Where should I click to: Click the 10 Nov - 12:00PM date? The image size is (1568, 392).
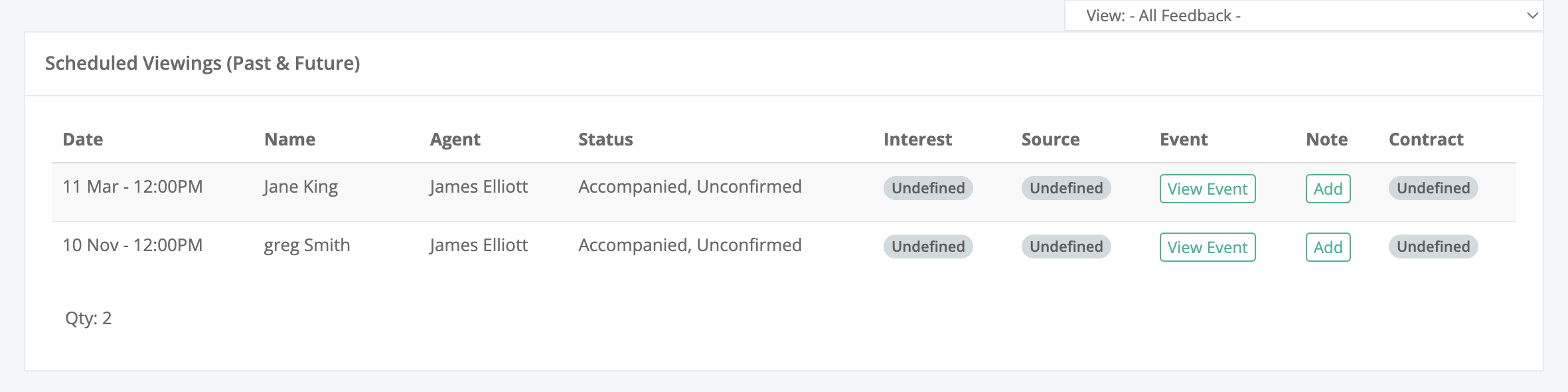coord(133,245)
